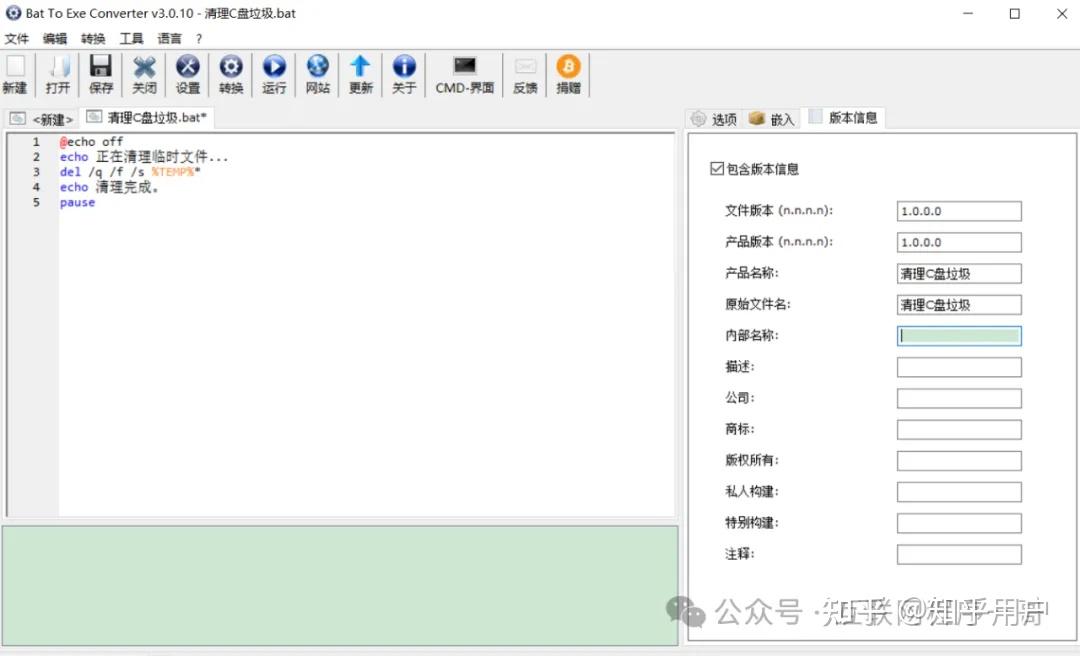Click the 'echo 清理完成。' code line
The image size is (1080, 656).
[109, 187]
